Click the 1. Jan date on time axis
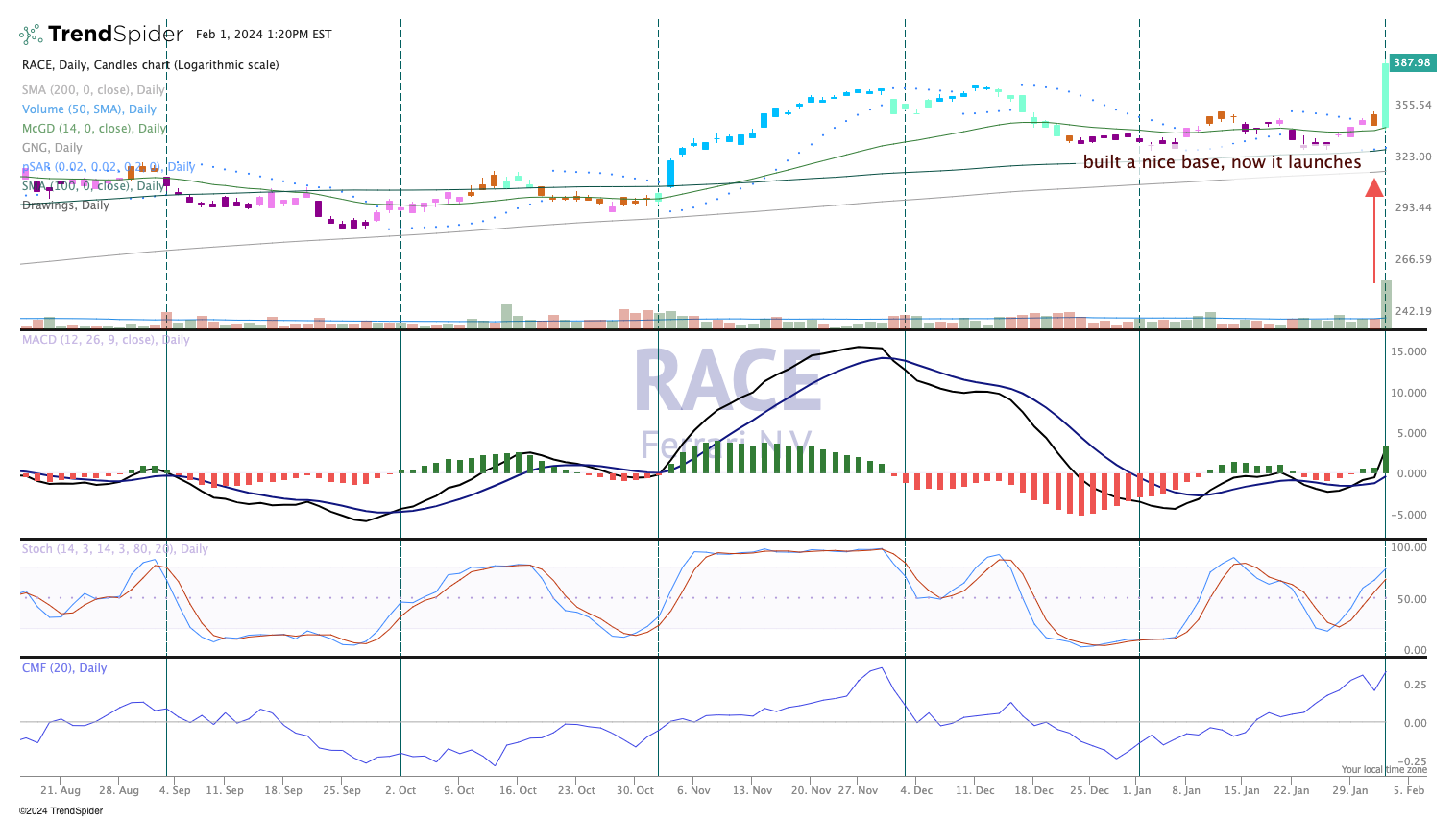Viewport: 1456px width, 820px height. point(1136,790)
